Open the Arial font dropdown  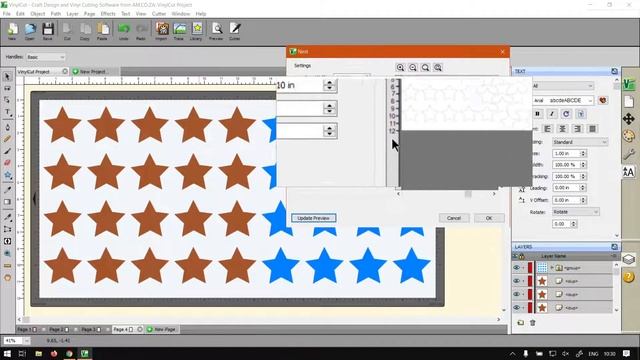(562, 100)
